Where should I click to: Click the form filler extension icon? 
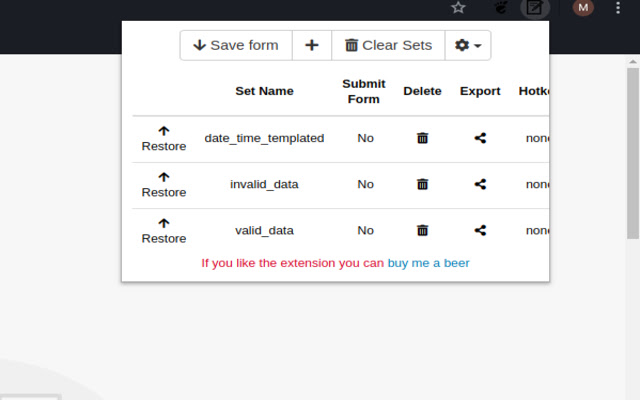(x=534, y=8)
